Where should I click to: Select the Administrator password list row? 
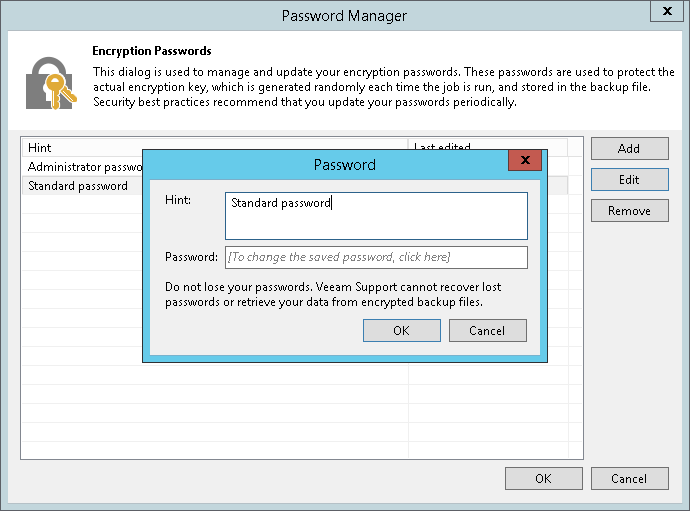point(84,167)
